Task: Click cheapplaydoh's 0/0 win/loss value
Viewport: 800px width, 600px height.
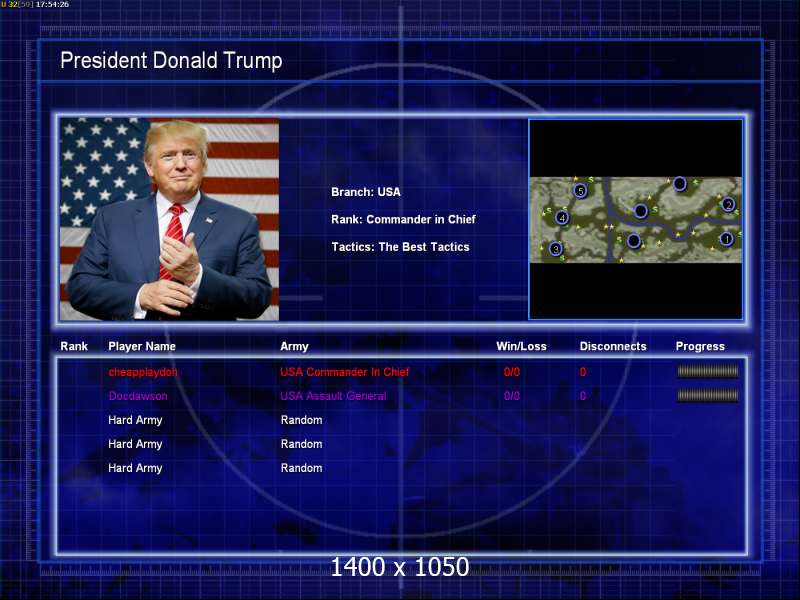Action: (512, 372)
